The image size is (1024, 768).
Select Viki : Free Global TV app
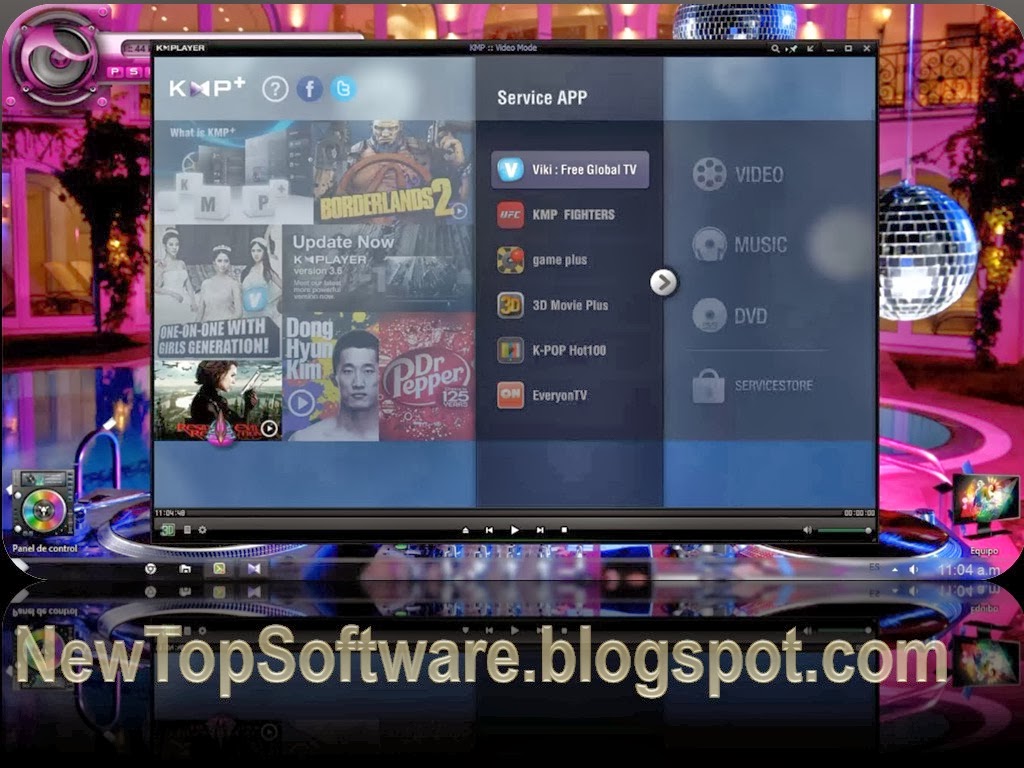570,170
